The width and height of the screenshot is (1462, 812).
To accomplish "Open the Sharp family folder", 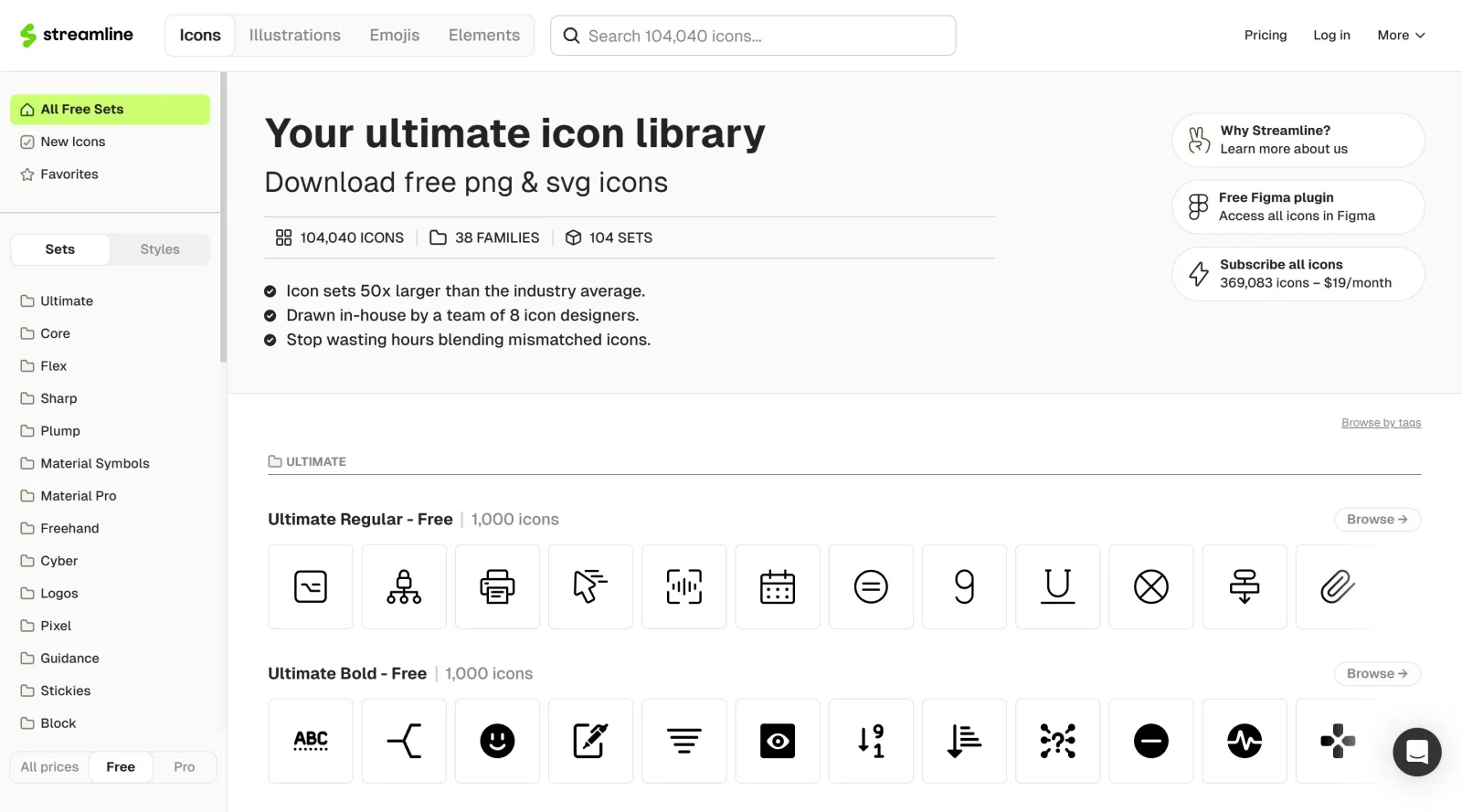I will point(49,398).
